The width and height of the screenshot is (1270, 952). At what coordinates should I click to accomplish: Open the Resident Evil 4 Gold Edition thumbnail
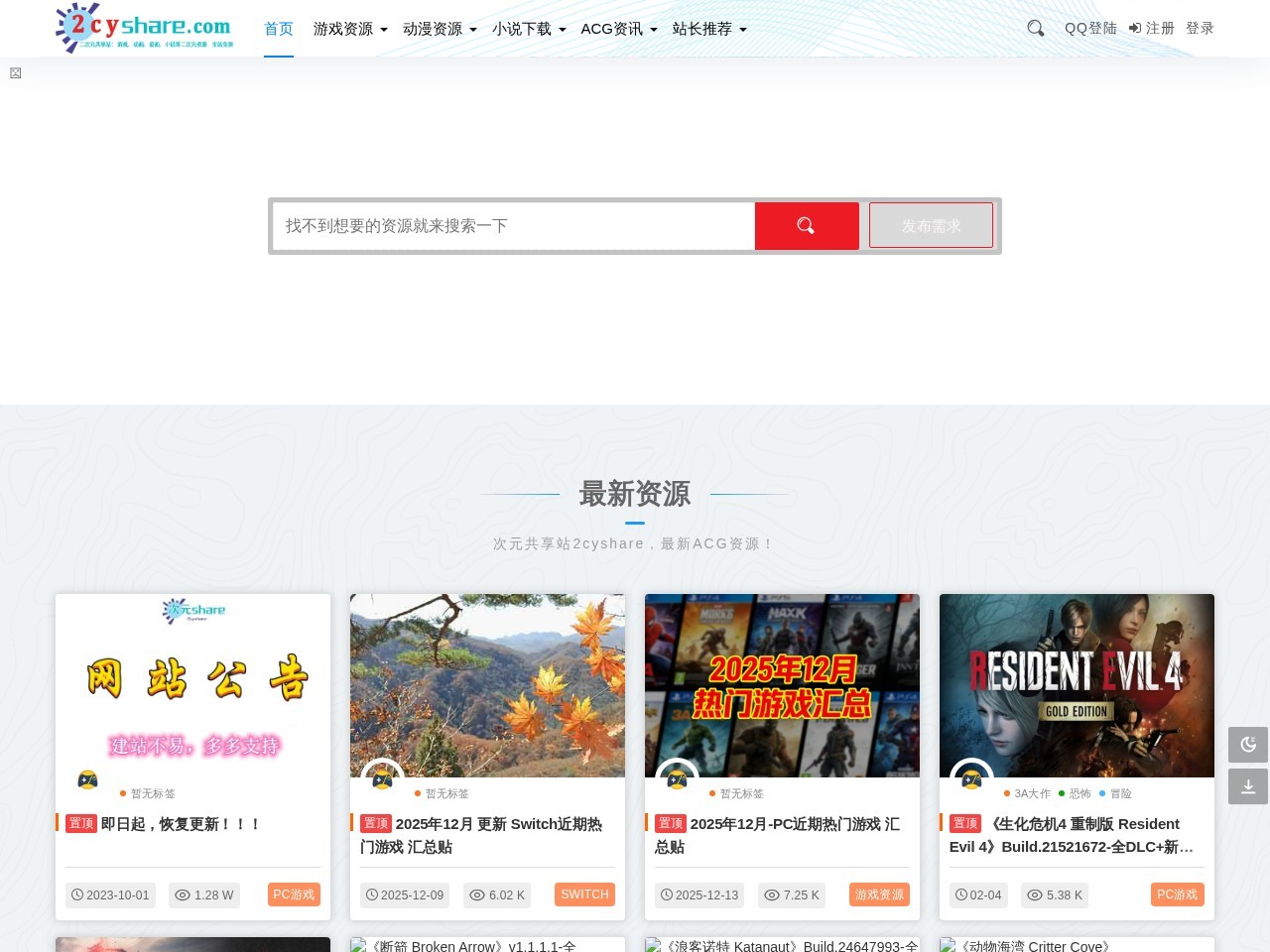(x=1077, y=685)
